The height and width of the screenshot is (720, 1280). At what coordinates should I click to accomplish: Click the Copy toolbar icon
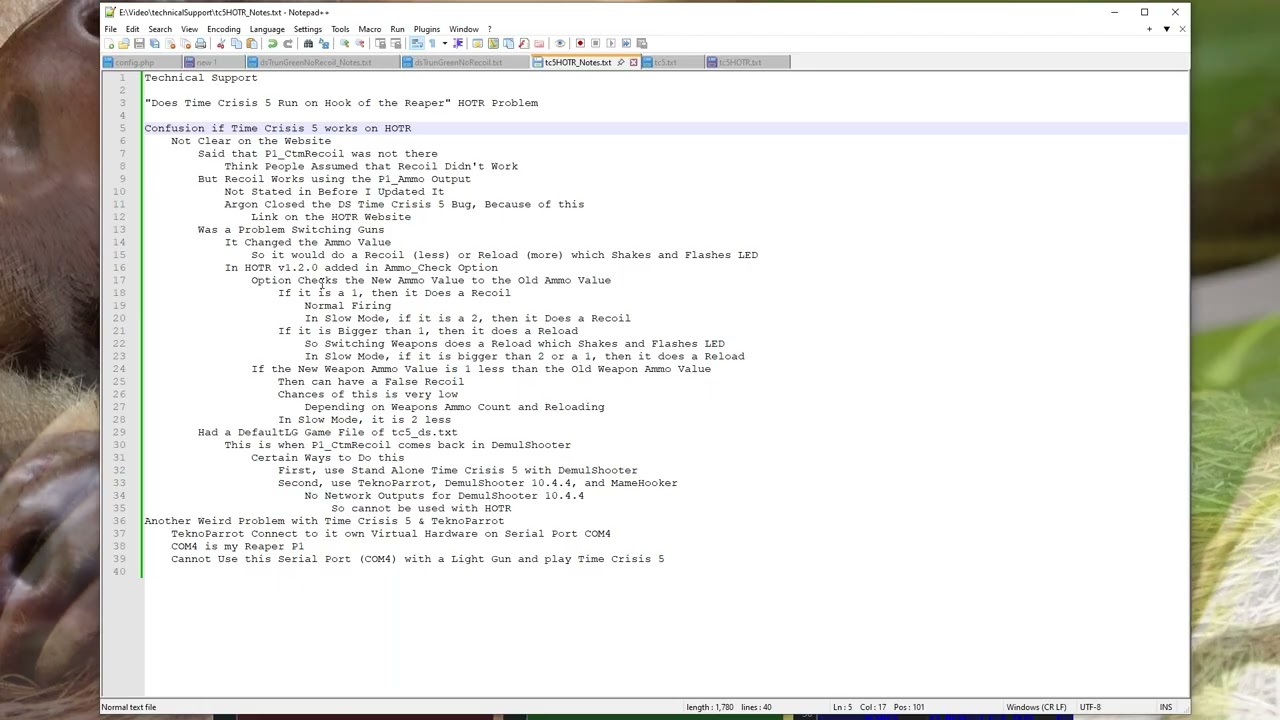click(237, 43)
